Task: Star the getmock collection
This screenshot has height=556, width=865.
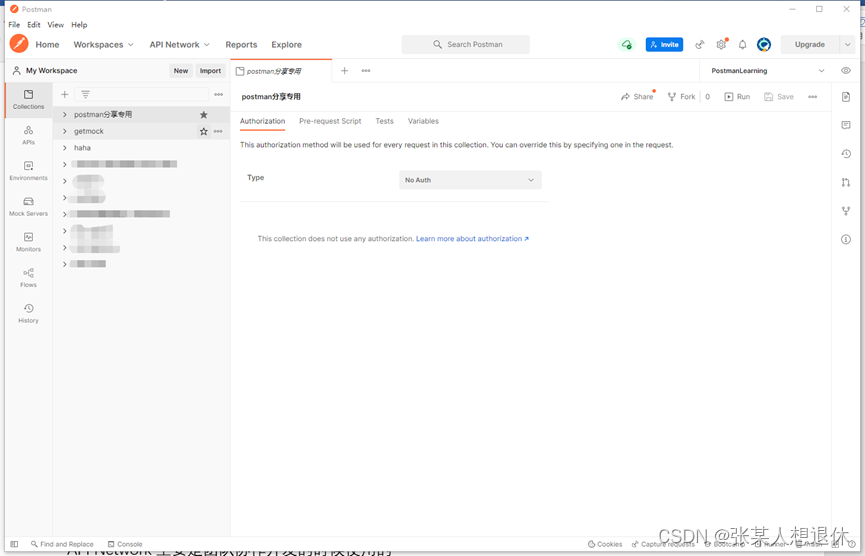Action: point(204,131)
